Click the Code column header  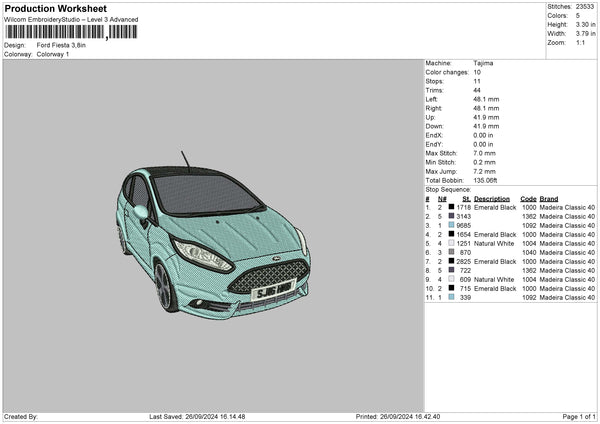[528, 198]
